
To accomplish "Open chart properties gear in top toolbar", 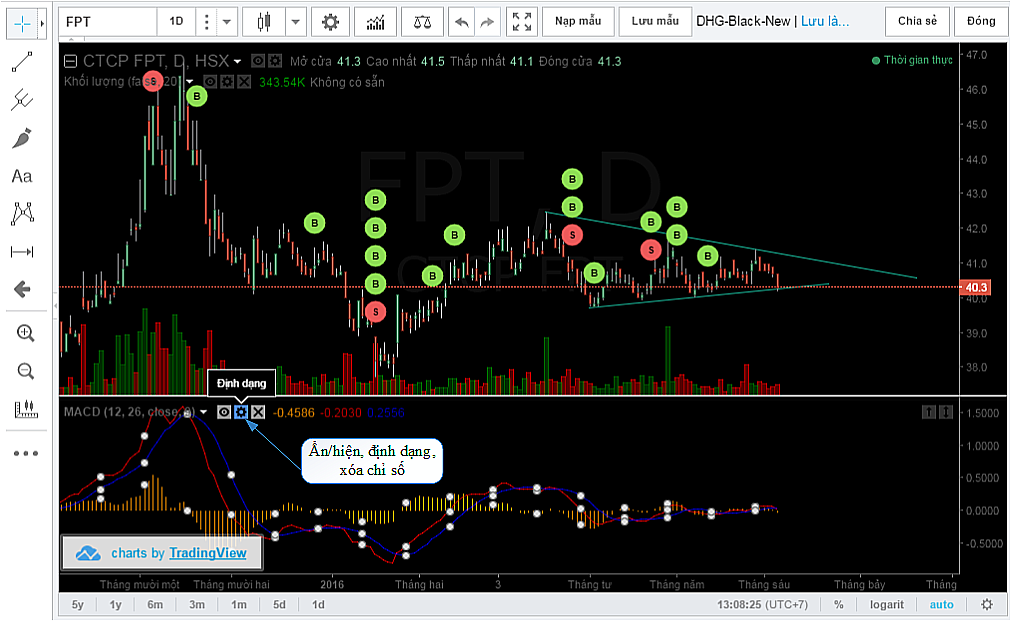I will tap(330, 23).
